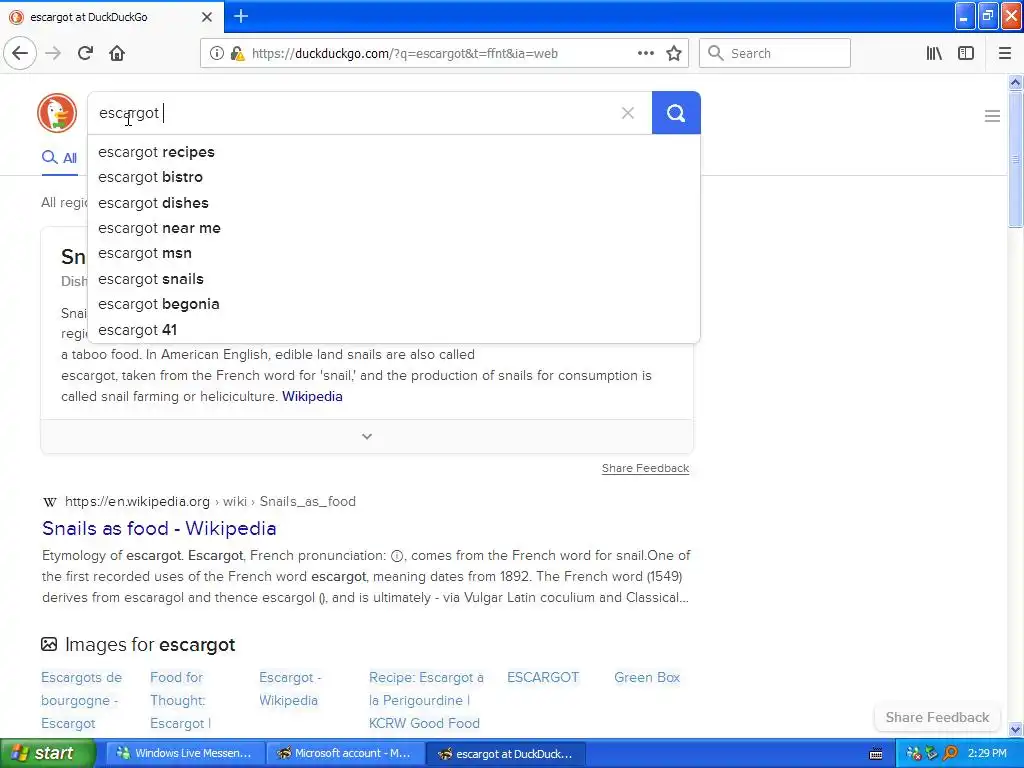The height and width of the screenshot is (768, 1024).
Task: Choose suggestion escargot 41
Action: point(393,330)
